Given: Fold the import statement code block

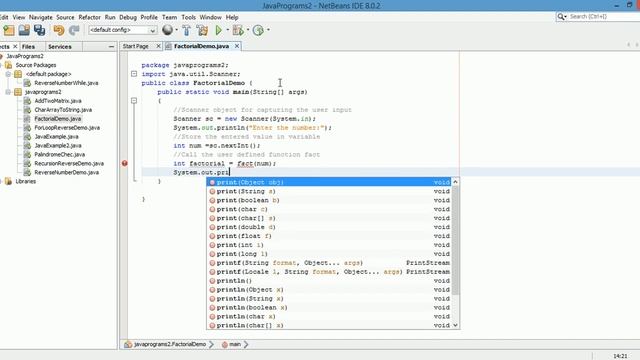Looking at the screenshot, I should click(x=134, y=74).
